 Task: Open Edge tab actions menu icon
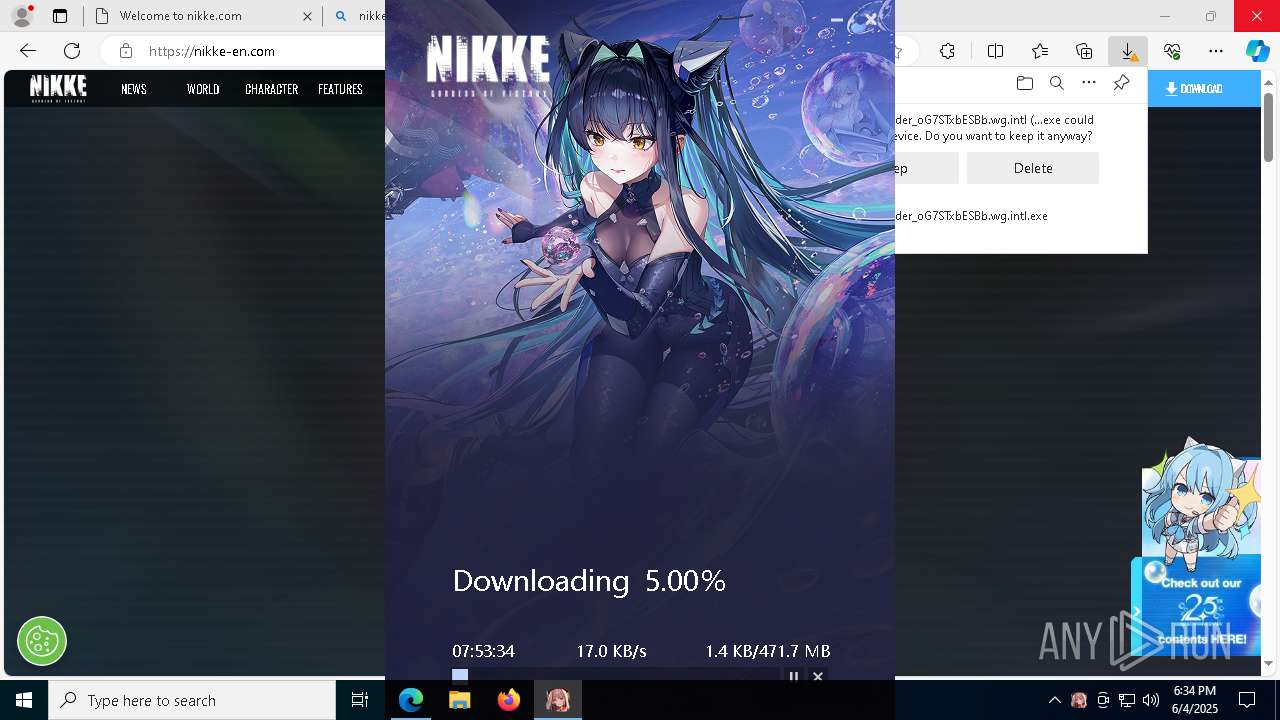(60, 16)
